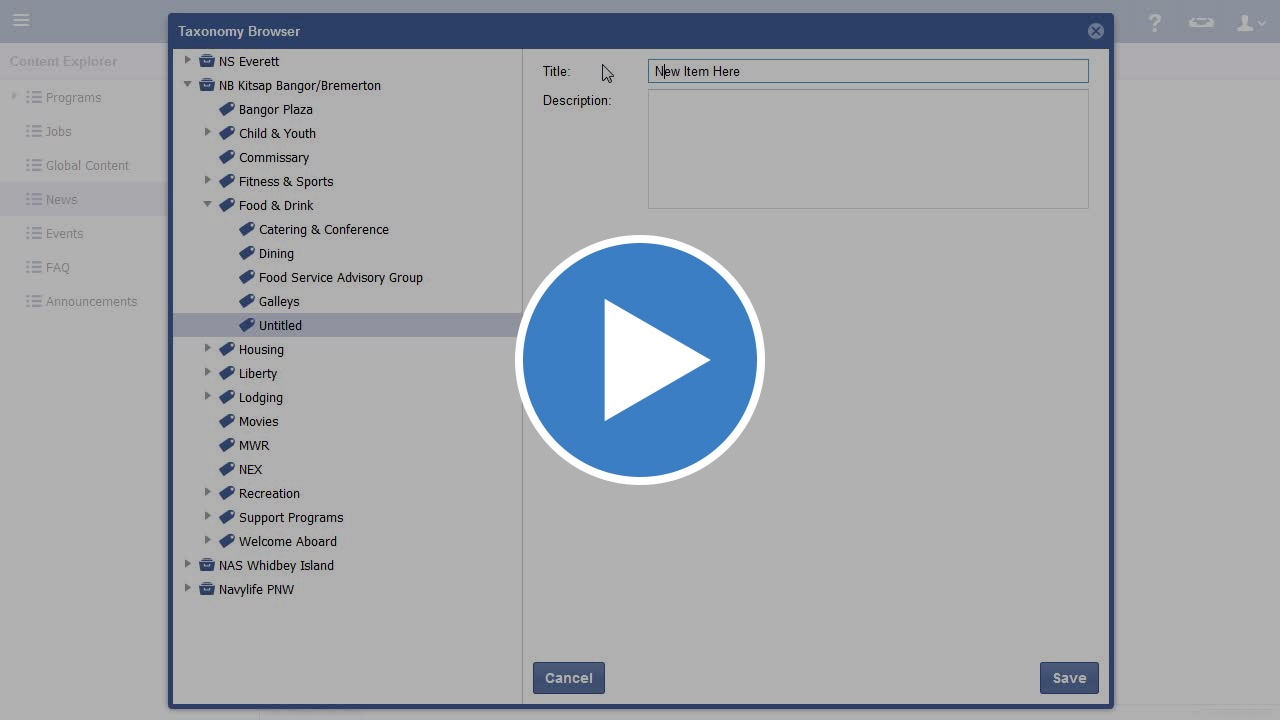Open News in Content Explorer
Viewport: 1280px width, 720px height.
coord(61,199)
